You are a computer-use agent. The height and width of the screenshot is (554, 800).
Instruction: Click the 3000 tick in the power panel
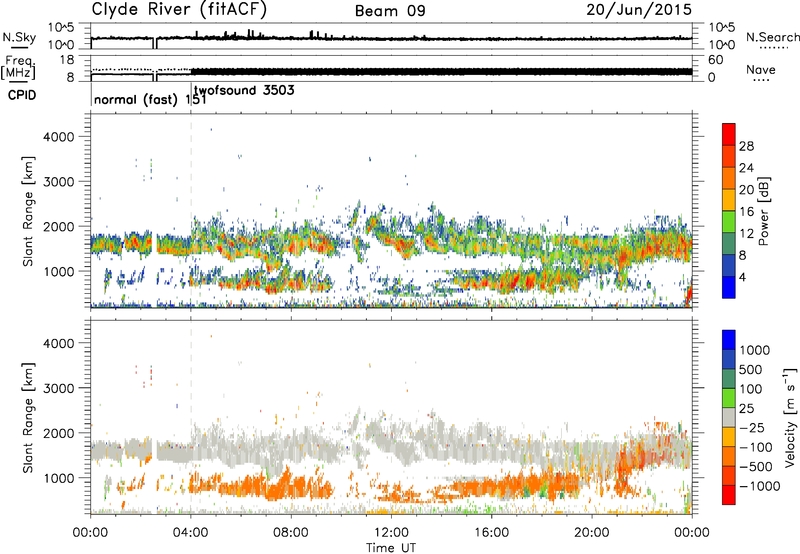click(x=59, y=182)
